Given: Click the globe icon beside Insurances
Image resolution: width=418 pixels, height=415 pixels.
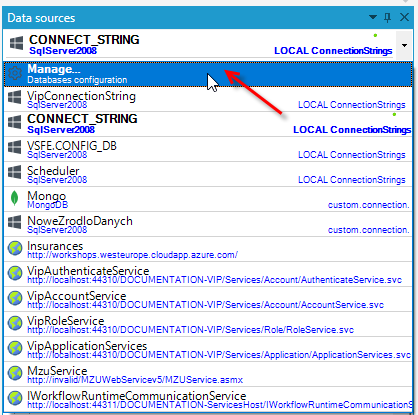Looking at the screenshot, I should [x=15, y=248].
